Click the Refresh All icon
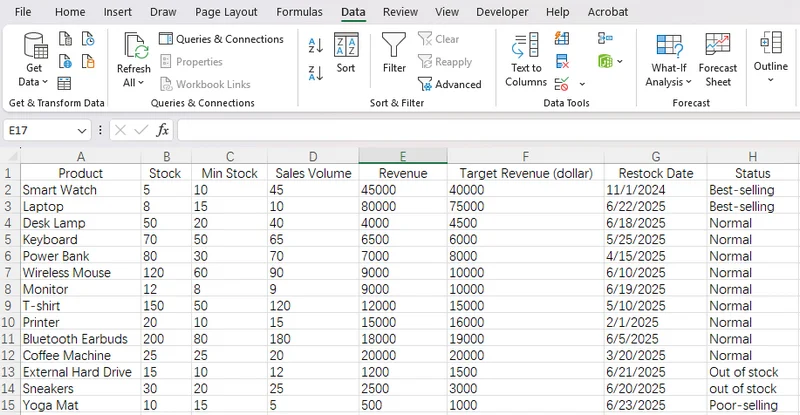 (135, 46)
